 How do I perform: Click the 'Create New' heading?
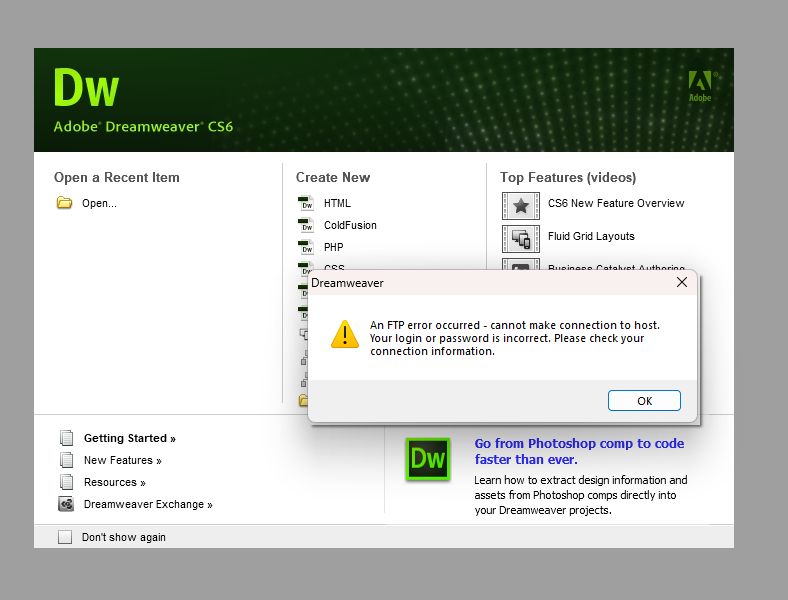point(333,177)
